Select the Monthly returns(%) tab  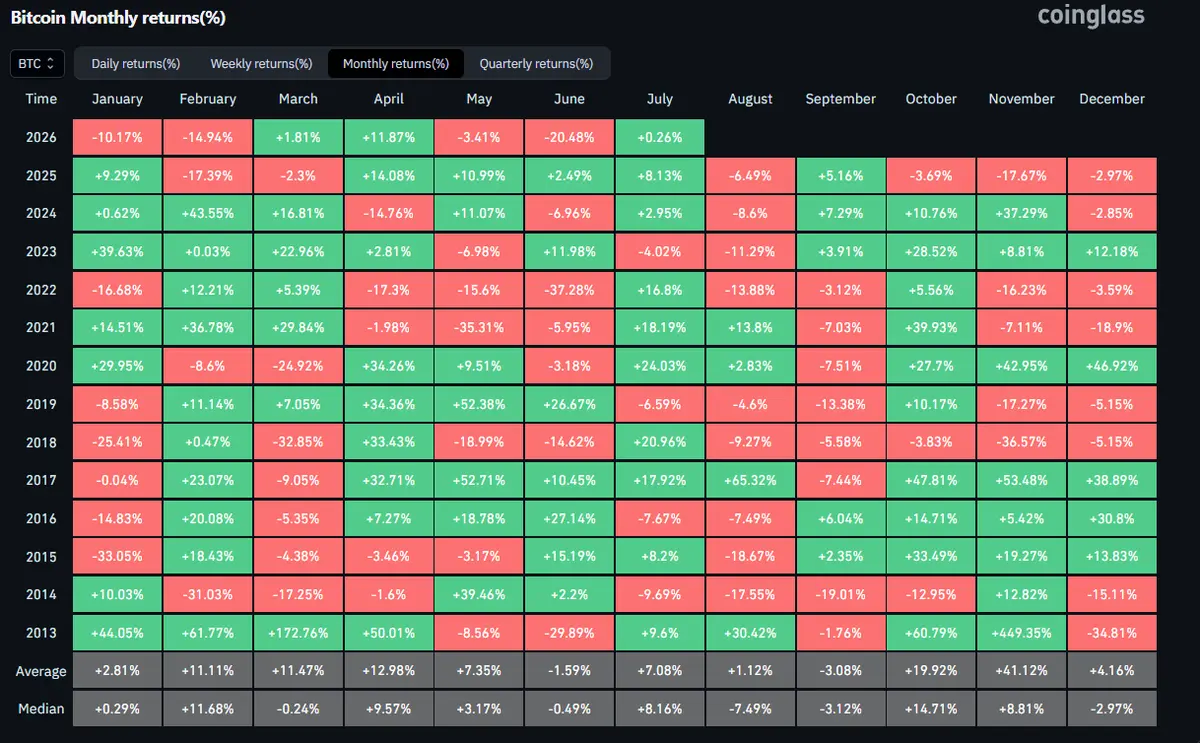[x=396, y=63]
